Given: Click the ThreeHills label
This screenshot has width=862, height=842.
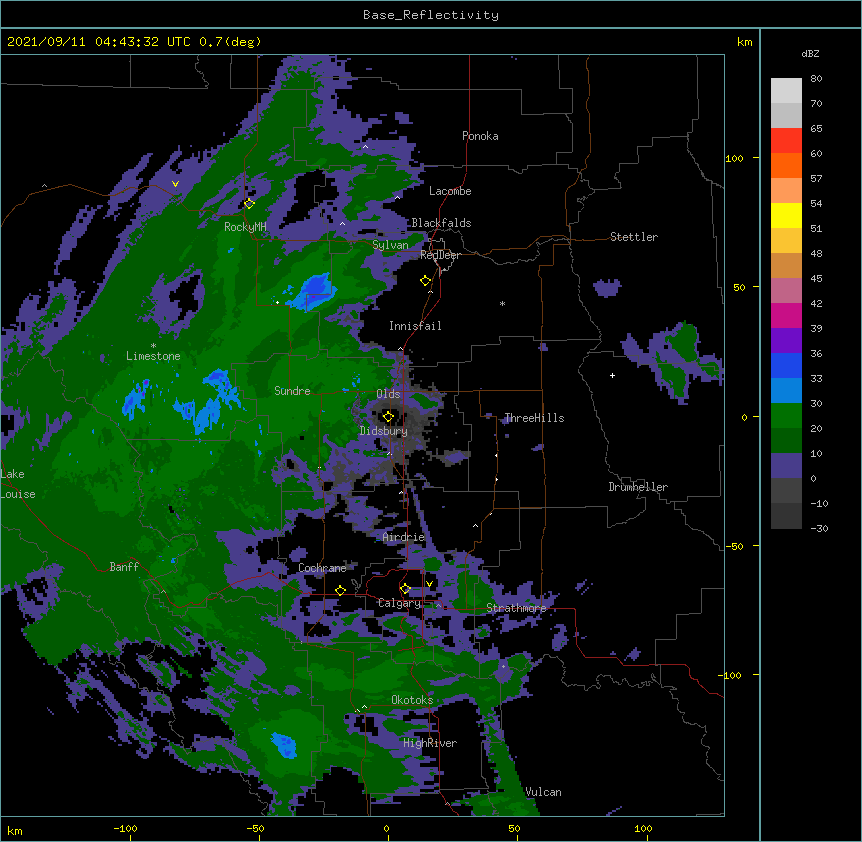Looking at the screenshot, I should click(534, 418).
